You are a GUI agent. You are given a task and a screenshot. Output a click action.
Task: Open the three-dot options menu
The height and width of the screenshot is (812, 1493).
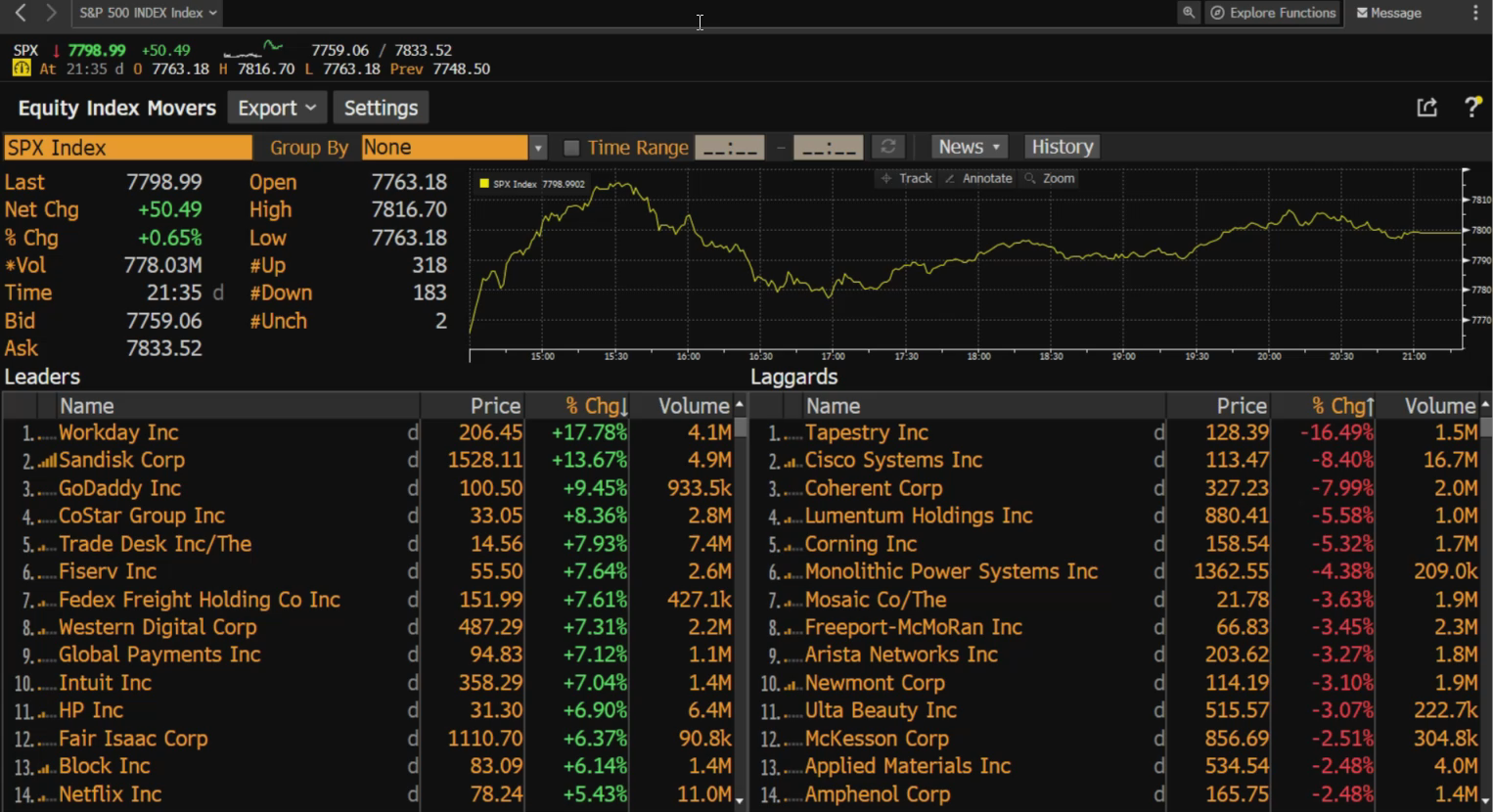click(x=1475, y=13)
